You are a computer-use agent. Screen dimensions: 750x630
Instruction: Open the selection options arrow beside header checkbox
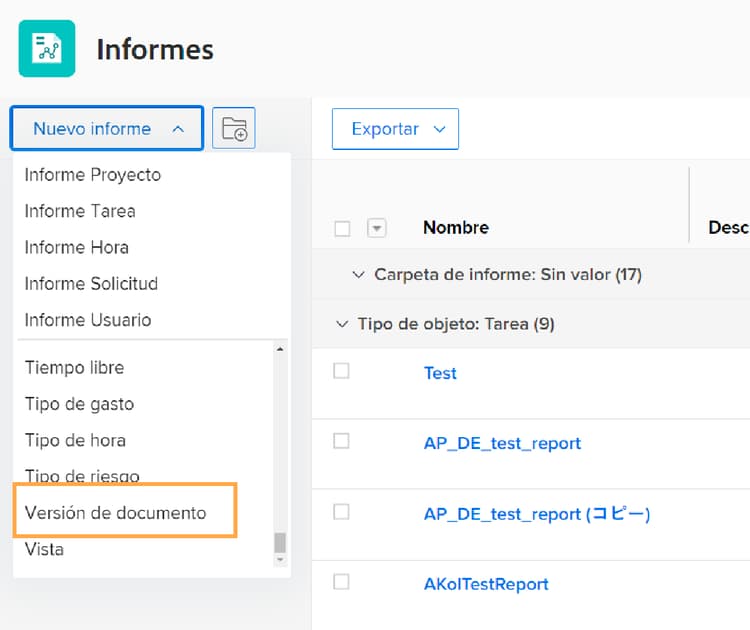pos(377,228)
